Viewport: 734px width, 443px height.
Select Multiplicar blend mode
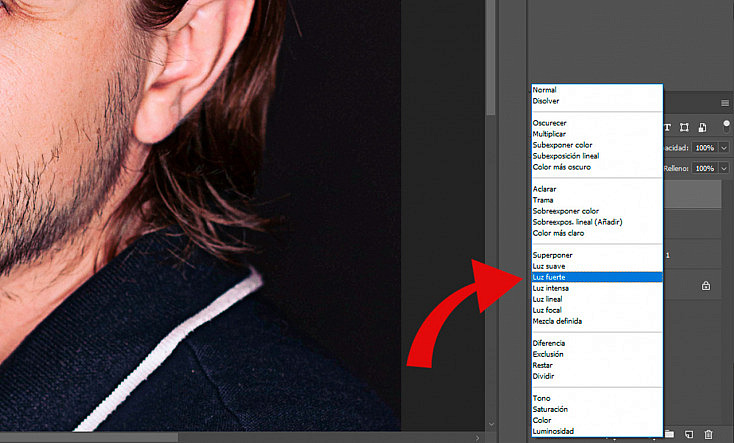pos(597,134)
